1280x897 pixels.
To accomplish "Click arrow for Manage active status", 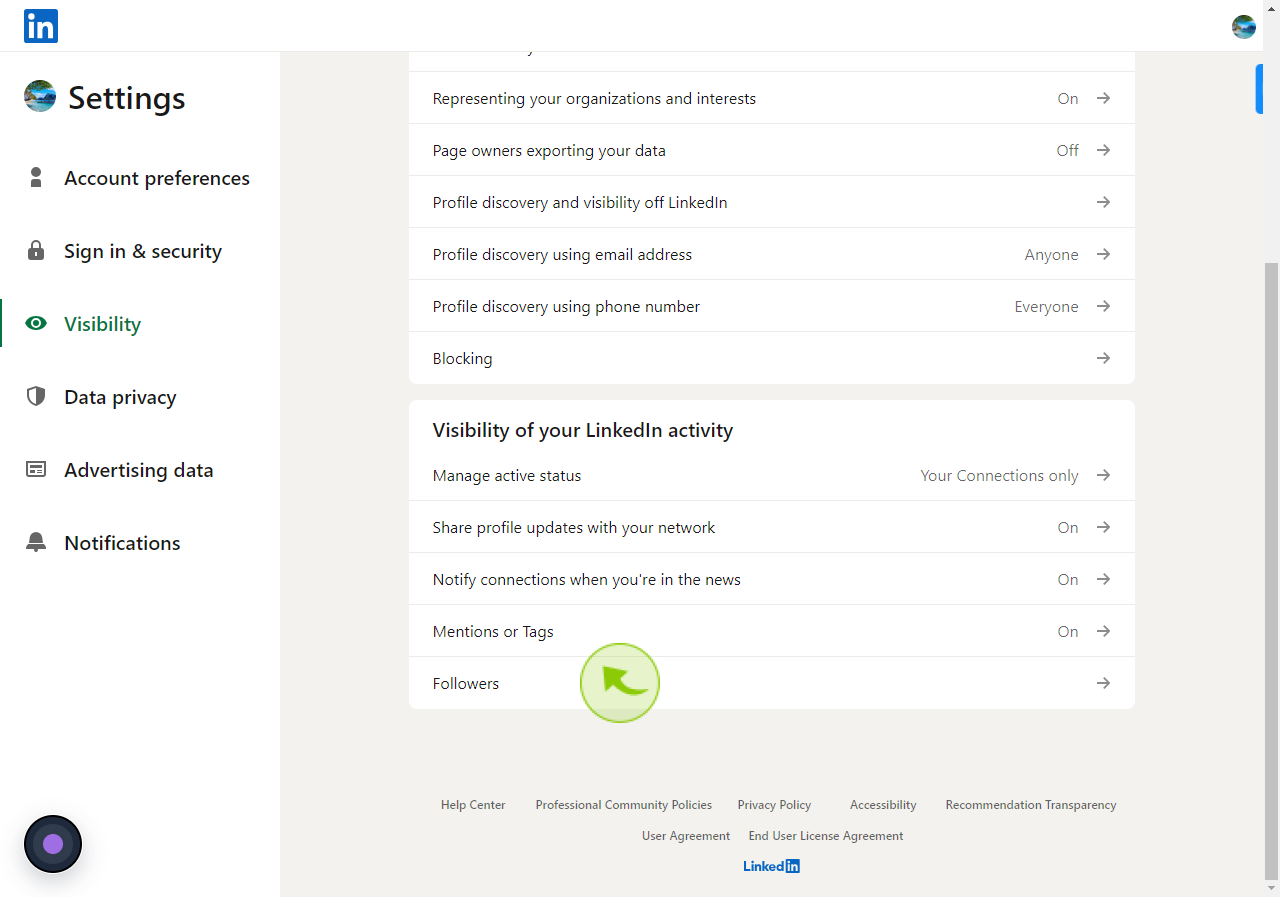I will [1103, 475].
